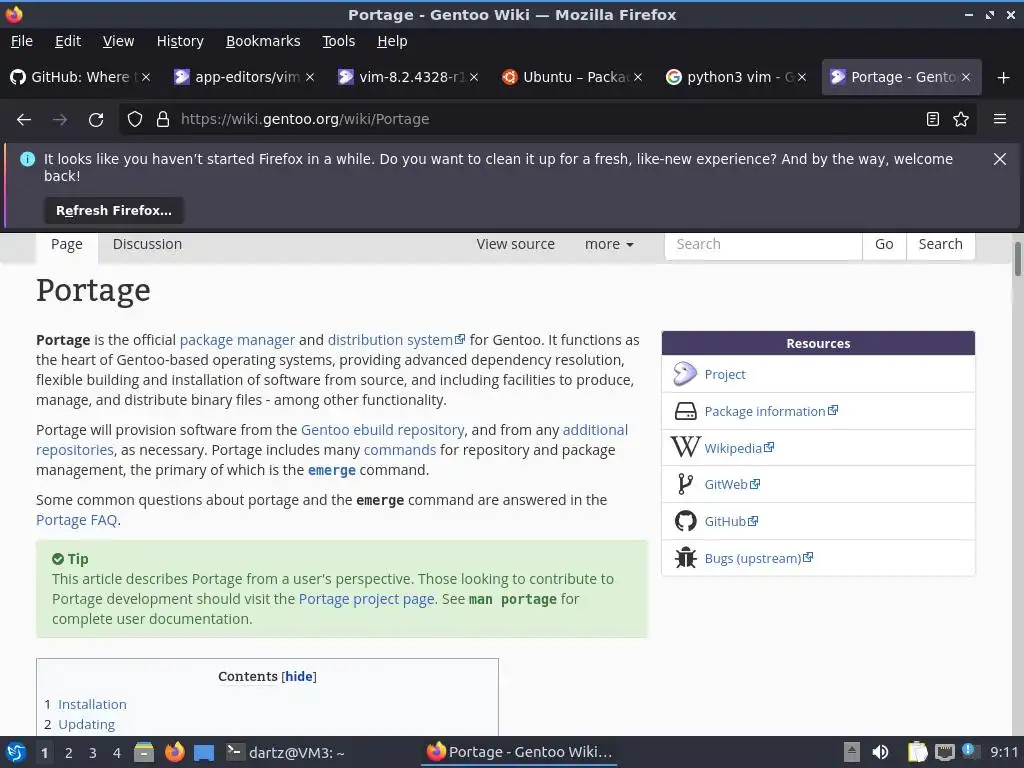Screen dimensions: 1024x768
Task: Close the app-editors/vim tab
Action: (310, 77)
